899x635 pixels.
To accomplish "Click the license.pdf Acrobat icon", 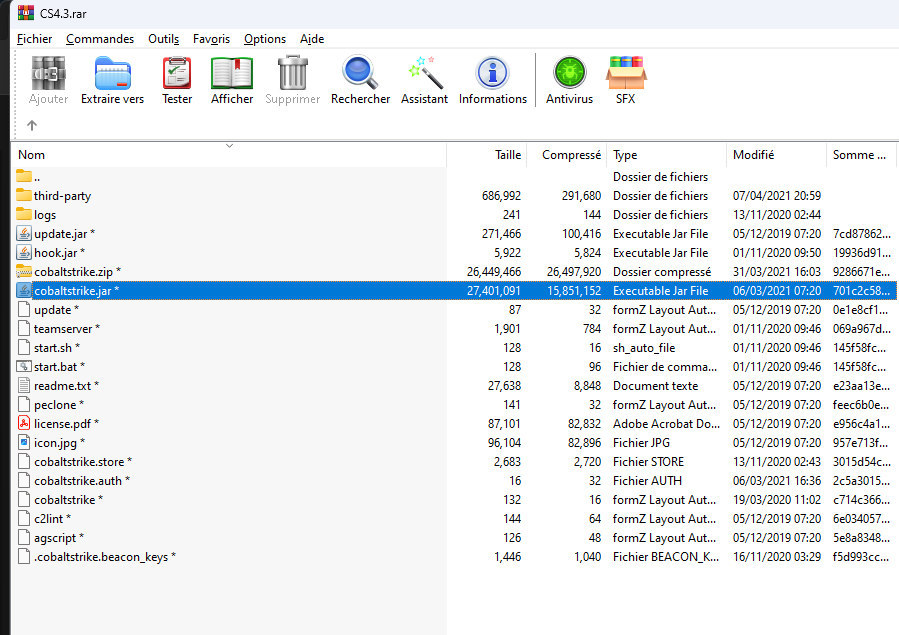I will point(24,424).
